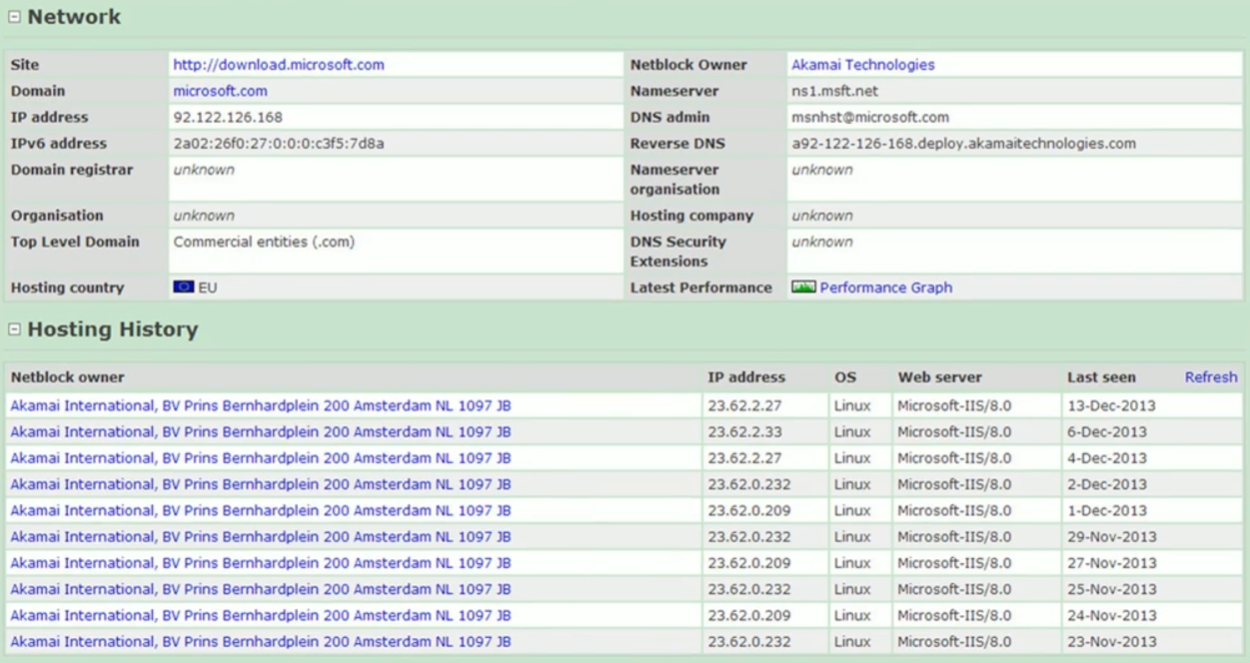Viewport: 1250px width, 663px height.
Task: Click the date 23-Nov-2013
Action: (x=1112, y=641)
